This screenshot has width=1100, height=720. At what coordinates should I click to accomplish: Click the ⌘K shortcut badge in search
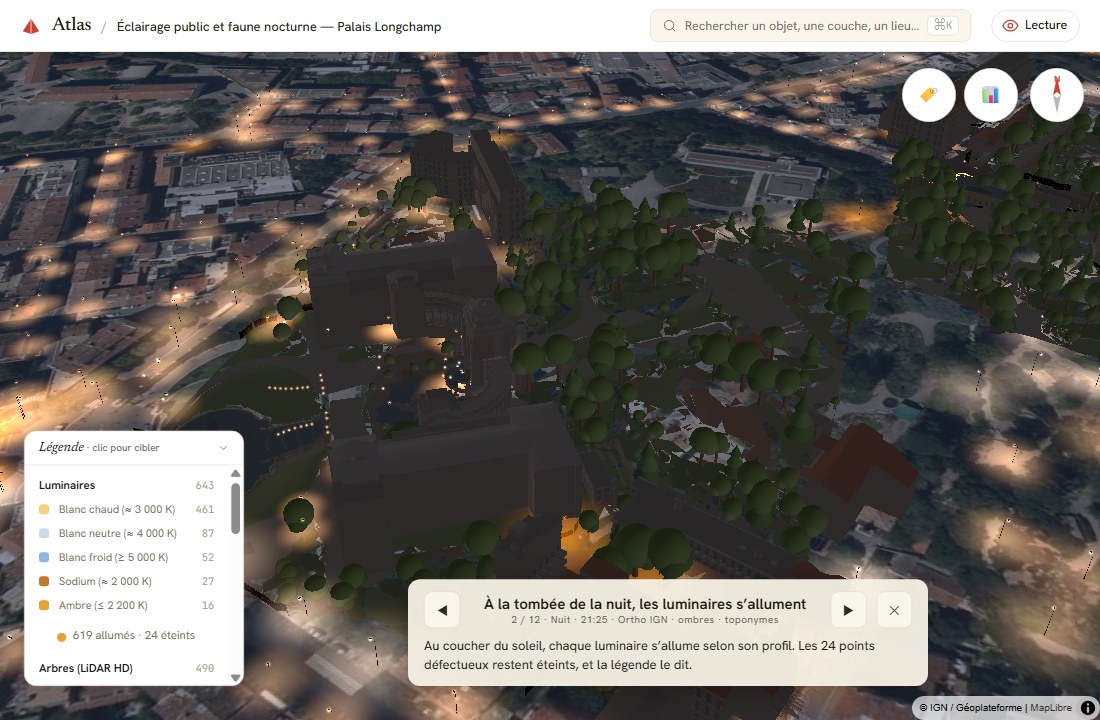tap(943, 25)
